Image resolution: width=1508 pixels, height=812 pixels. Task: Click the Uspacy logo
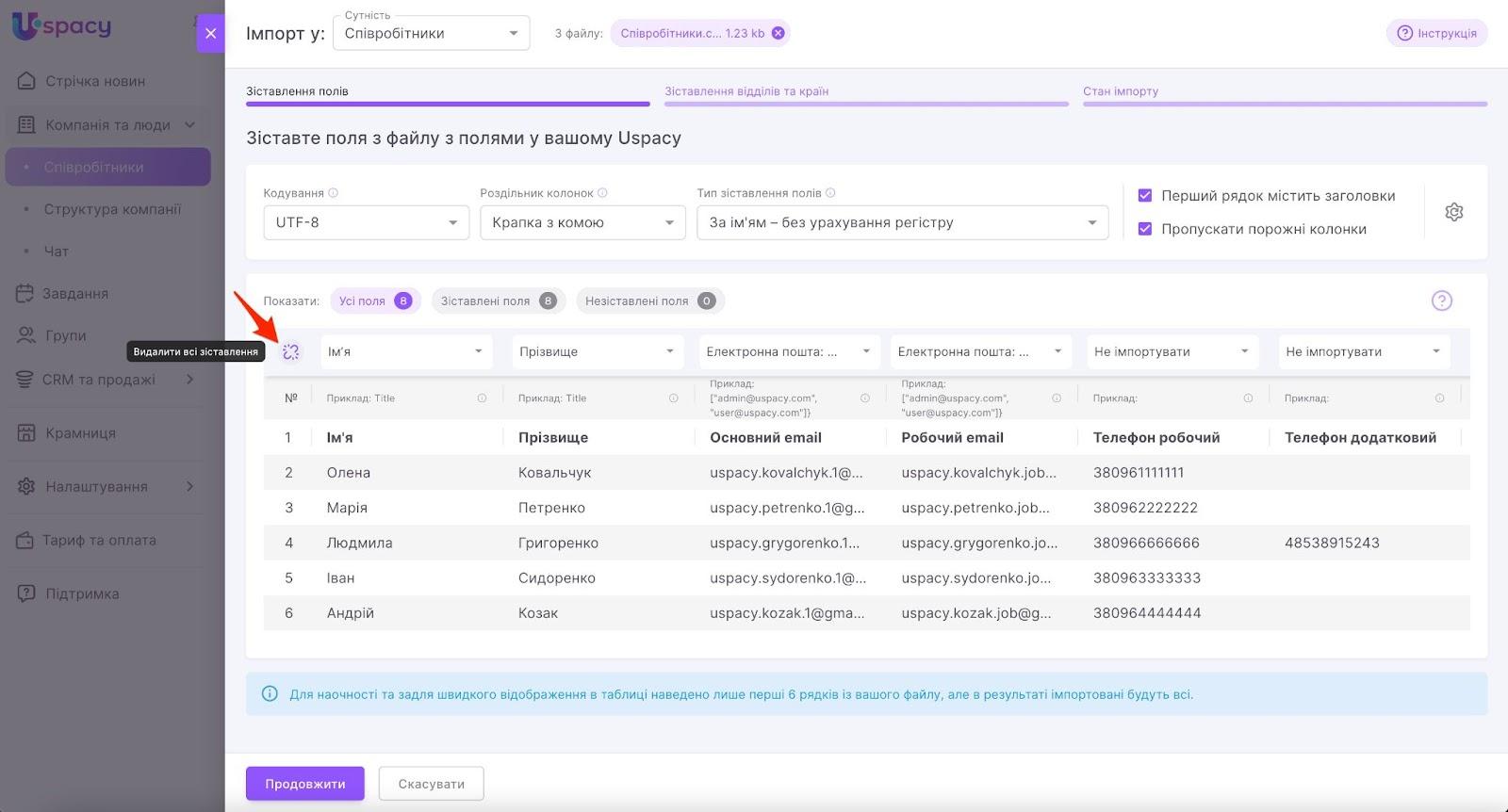(x=62, y=26)
